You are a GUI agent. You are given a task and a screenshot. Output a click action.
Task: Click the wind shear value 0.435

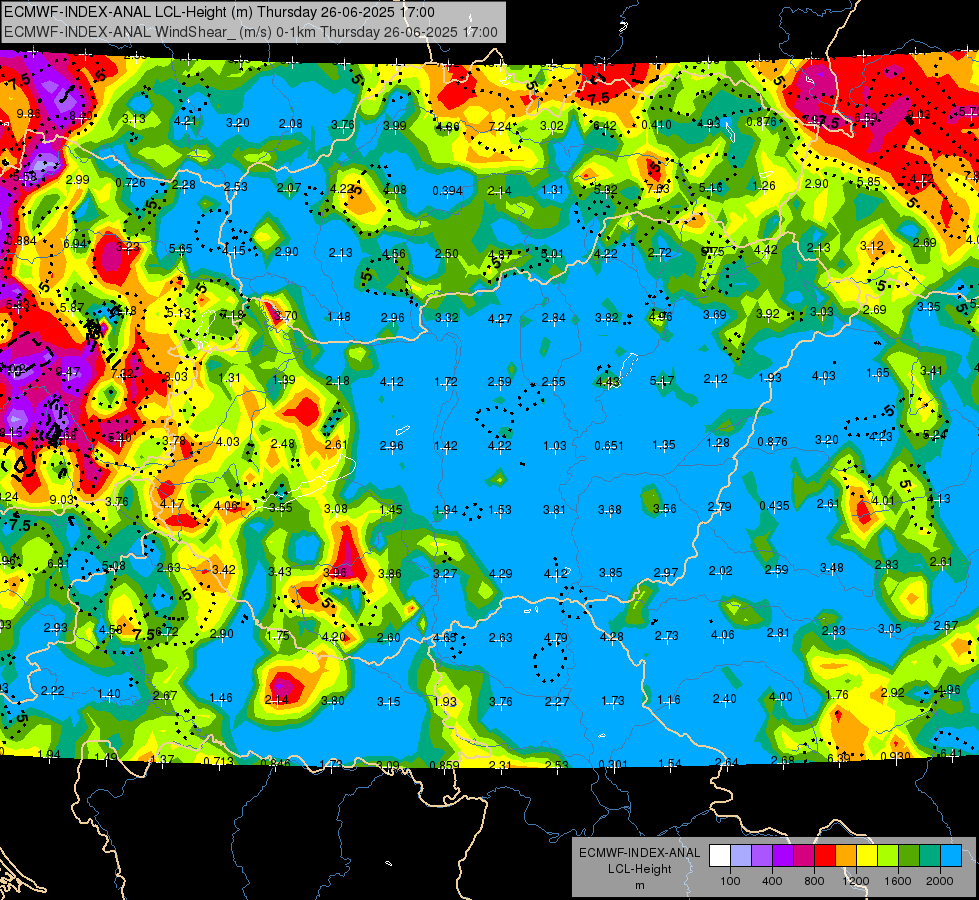(775, 505)
